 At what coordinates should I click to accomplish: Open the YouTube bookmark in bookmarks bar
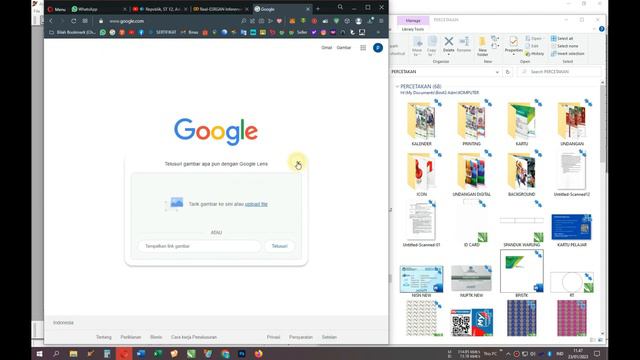click(x=131, y=32)
